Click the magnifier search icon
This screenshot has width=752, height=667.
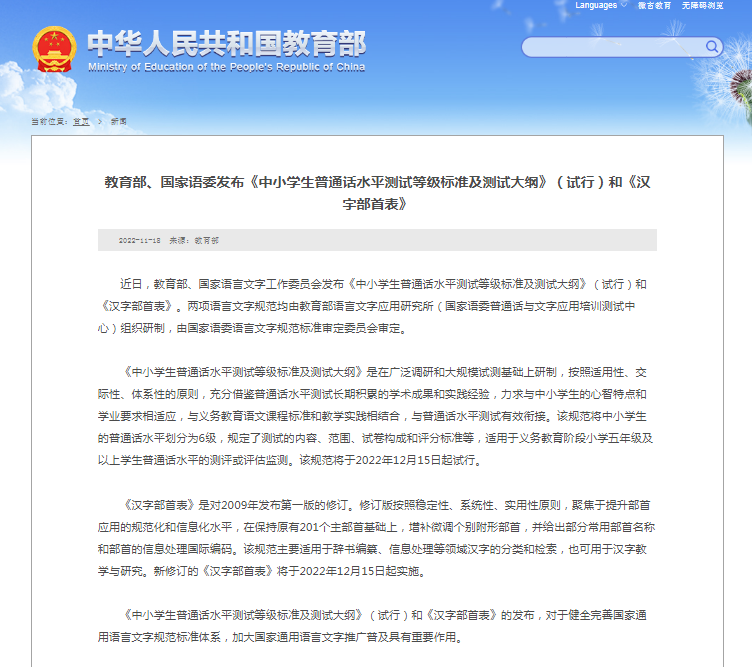pos(712,47)
